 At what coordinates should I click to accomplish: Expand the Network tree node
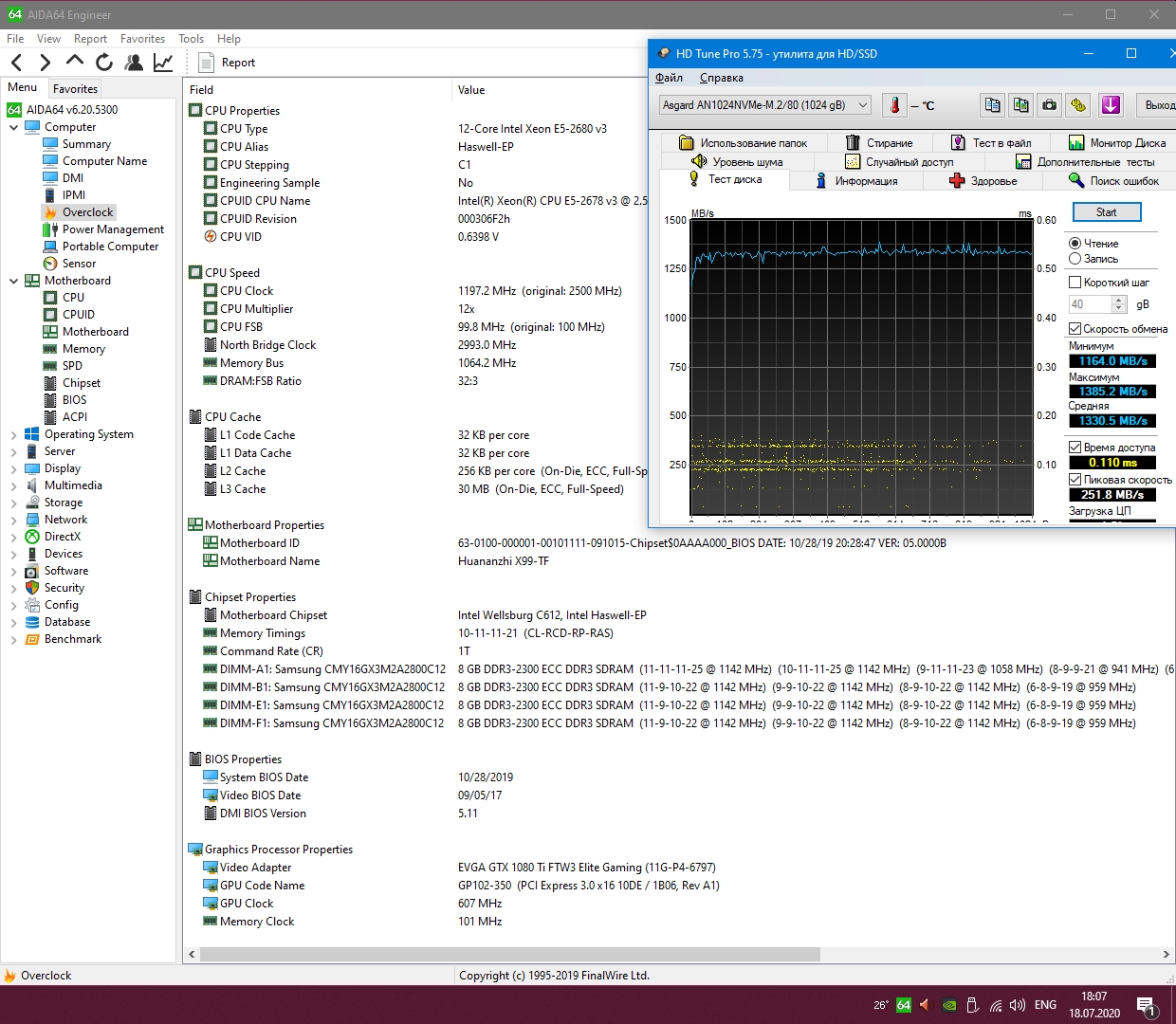point(13,520)
